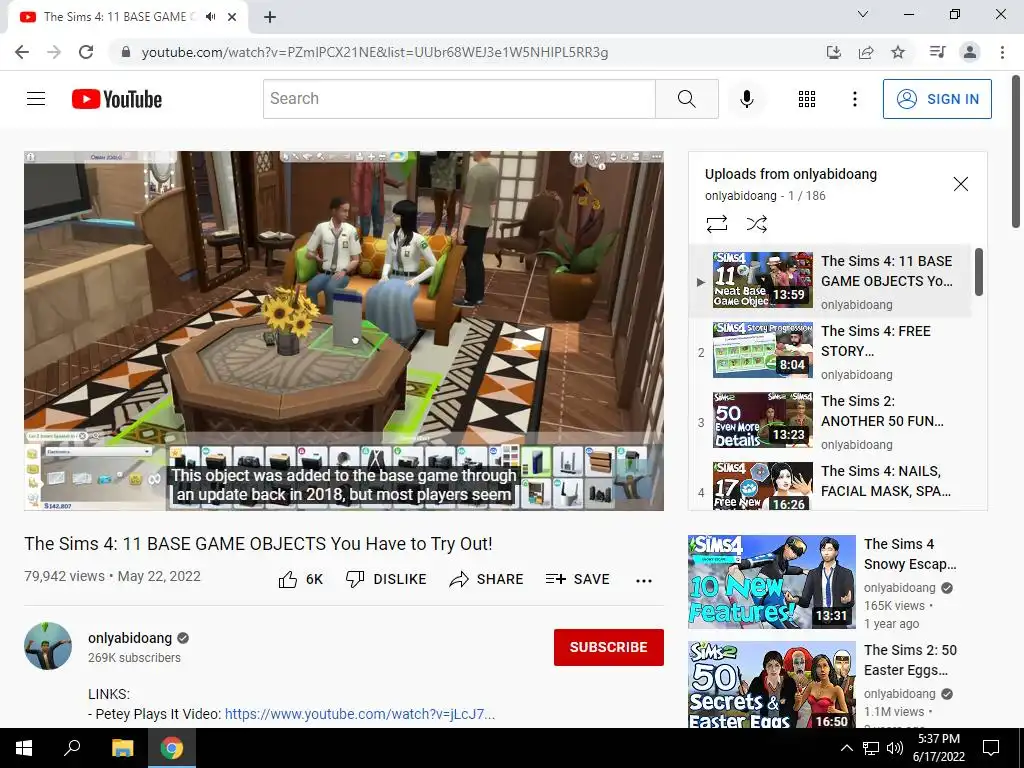1024x768 pixels.
Task: Share this page icon in address bar
Action: (x=866, y=52)
